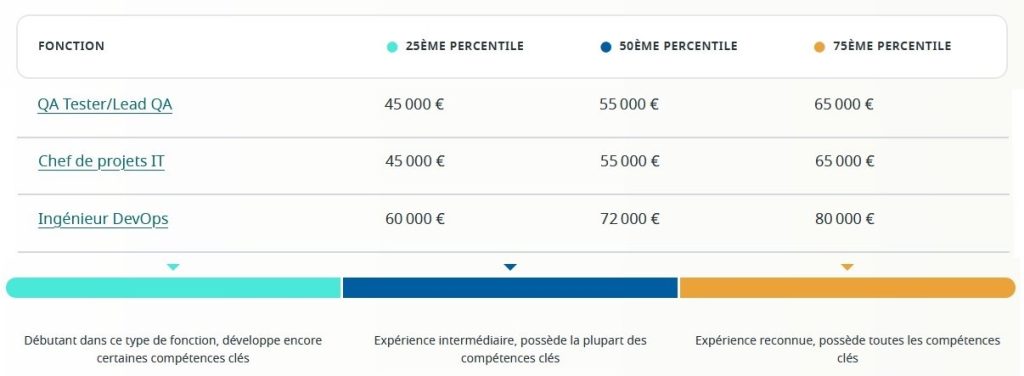Click the turquoise 25ème percentile legend dot
Viewport: 1024px width, 376px height.
392,47
